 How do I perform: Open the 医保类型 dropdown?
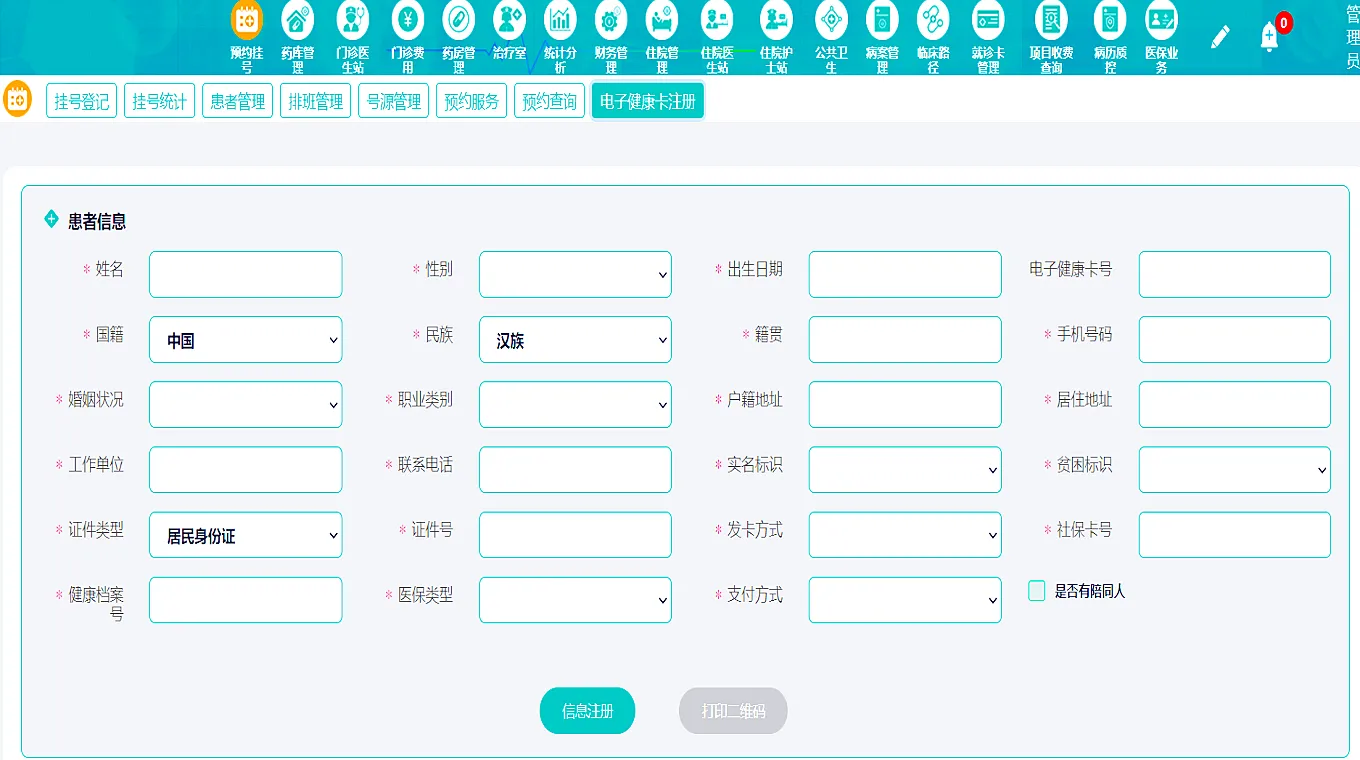coord(575,600)
